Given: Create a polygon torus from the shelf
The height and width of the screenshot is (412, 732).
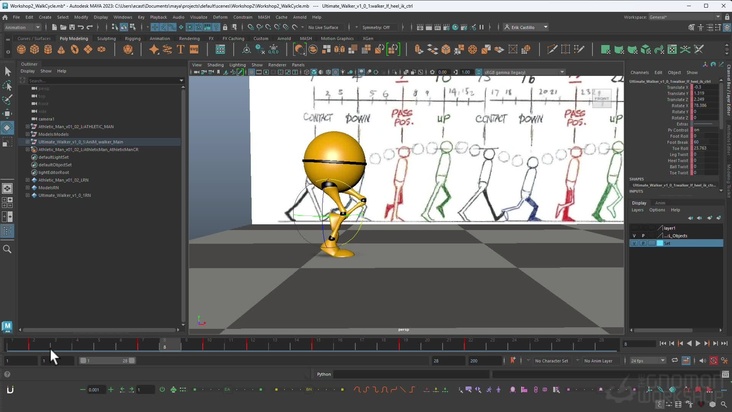Looking at the screenshot, I should [x=75, y=49].
